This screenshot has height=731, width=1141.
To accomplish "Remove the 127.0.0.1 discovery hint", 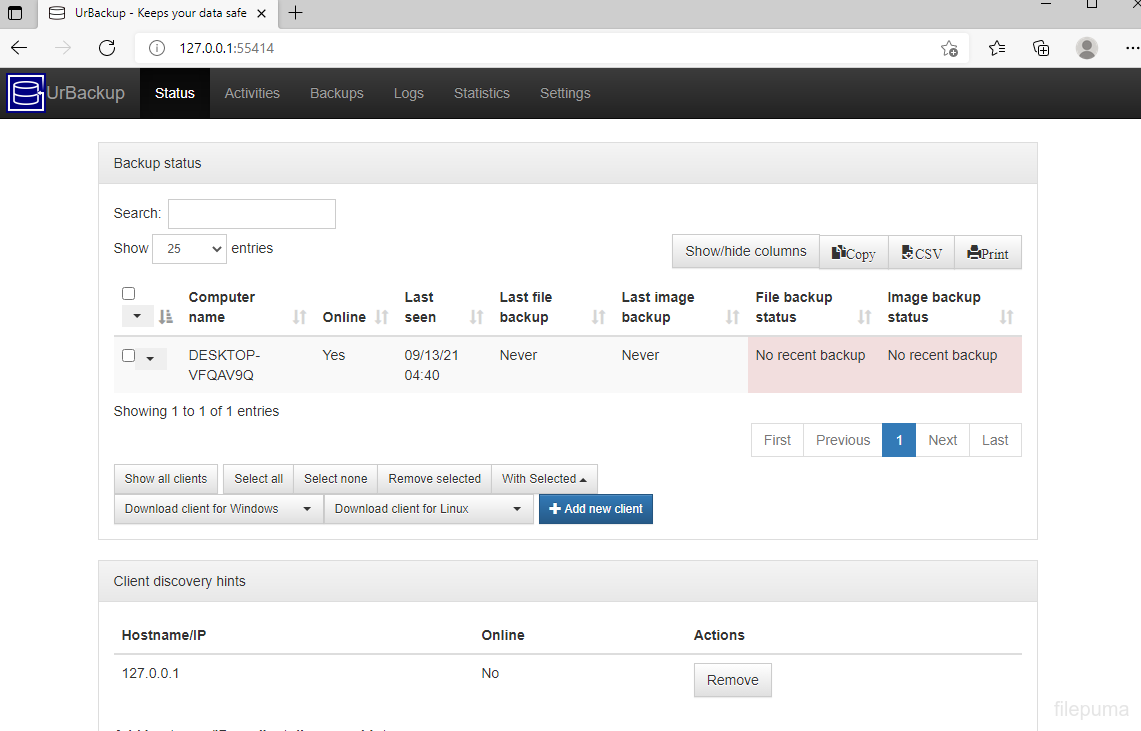I will point(732,680).
